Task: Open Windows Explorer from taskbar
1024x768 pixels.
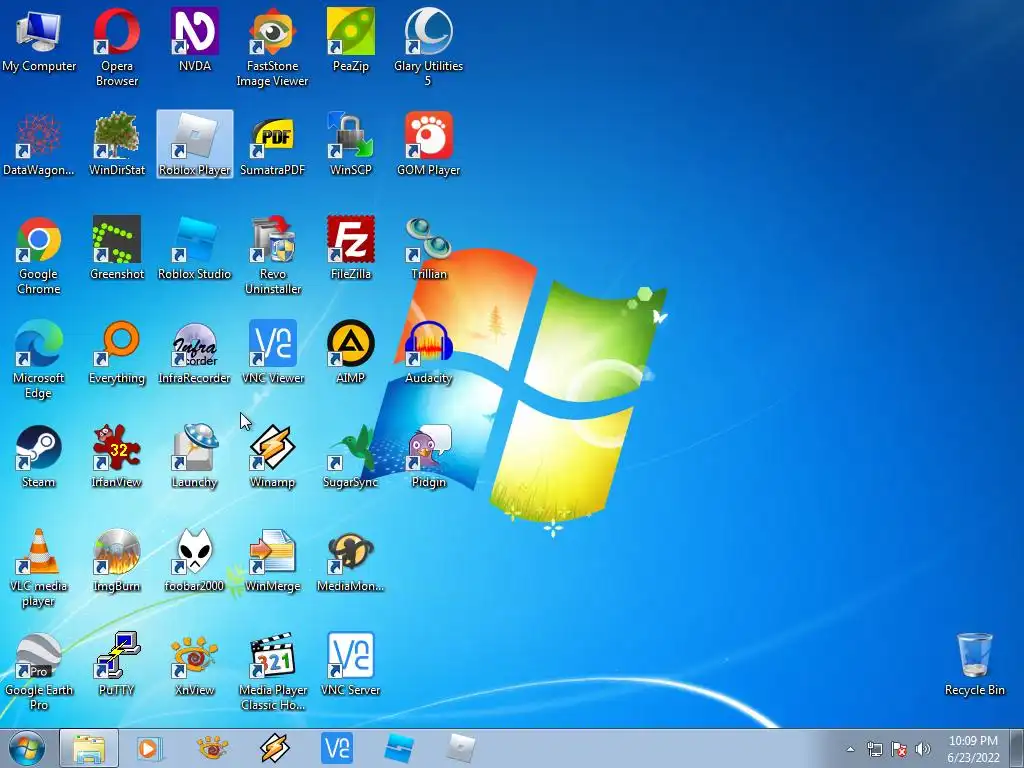Action: (89, 748)
